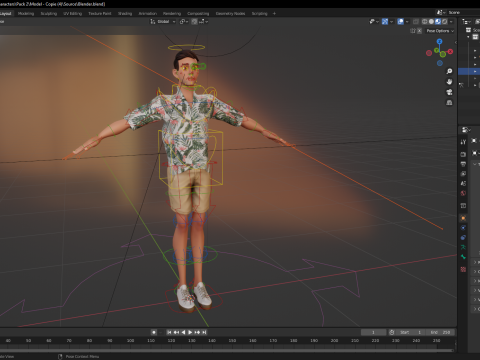Open the Collection properties tab
This screenshot has width=480, height=360.
pyautogui.click(x=463, y=205)
